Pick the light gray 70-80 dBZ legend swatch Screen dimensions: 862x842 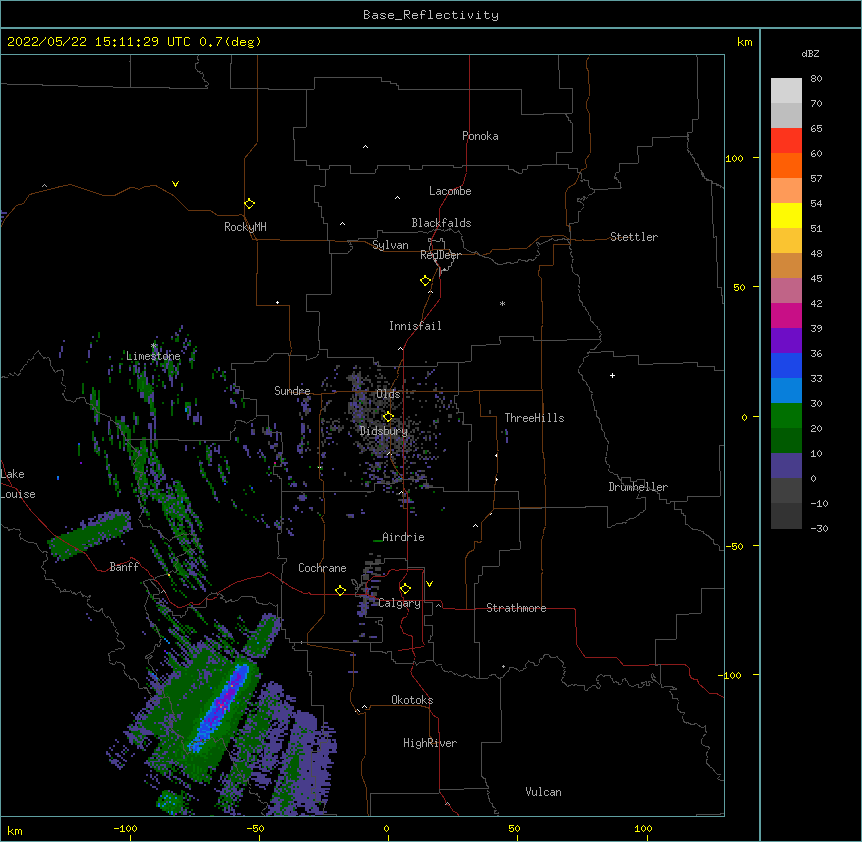coord(786,90)
